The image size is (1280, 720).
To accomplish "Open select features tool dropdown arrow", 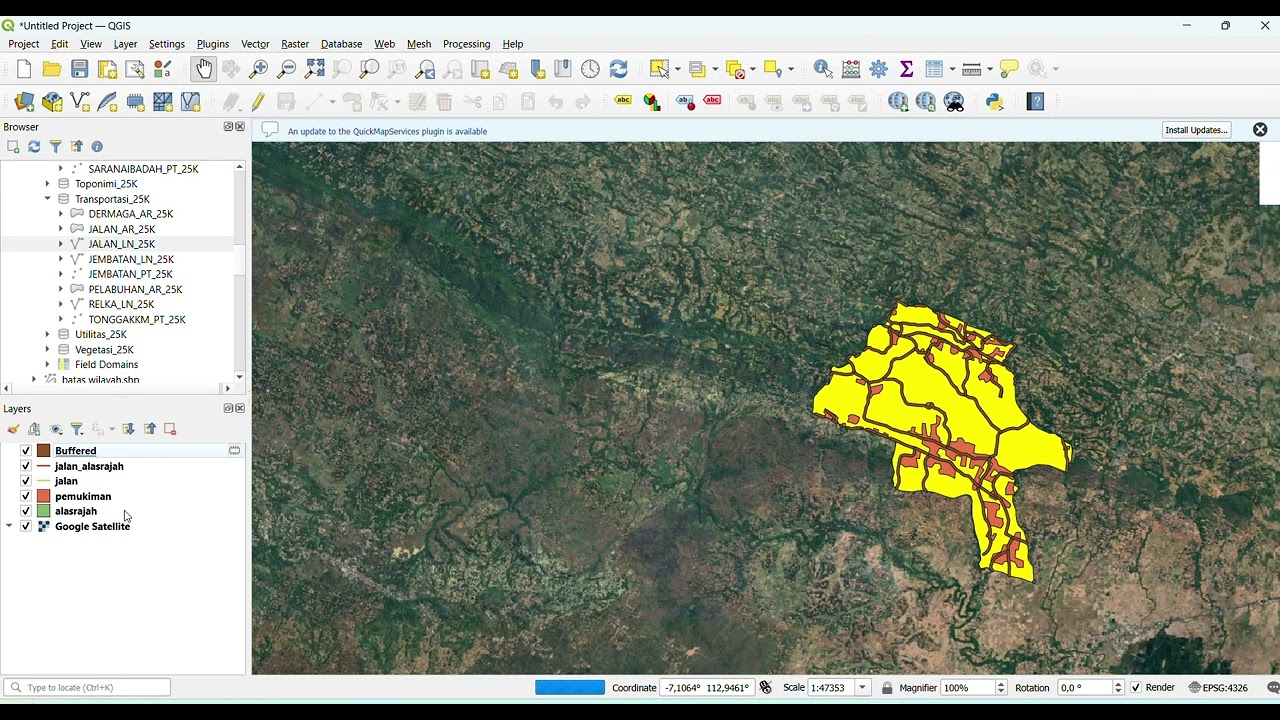I will pyautogui.click(x=677, y=69).
